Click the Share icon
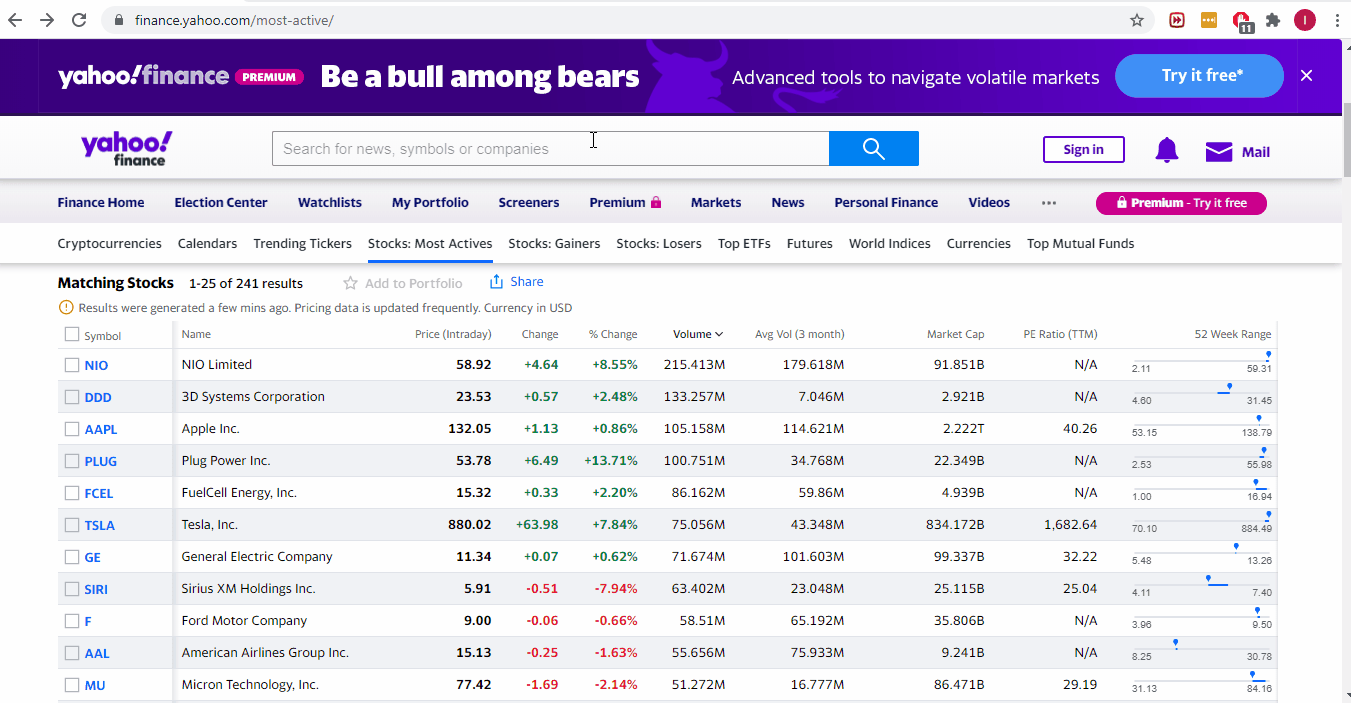The height and width of the screenshot is (703, 1351). coord(496,282)
